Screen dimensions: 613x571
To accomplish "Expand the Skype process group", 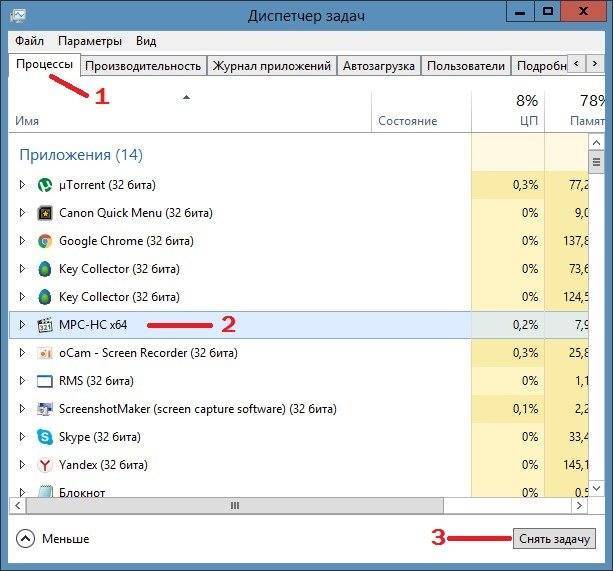I will coord(22,437).
